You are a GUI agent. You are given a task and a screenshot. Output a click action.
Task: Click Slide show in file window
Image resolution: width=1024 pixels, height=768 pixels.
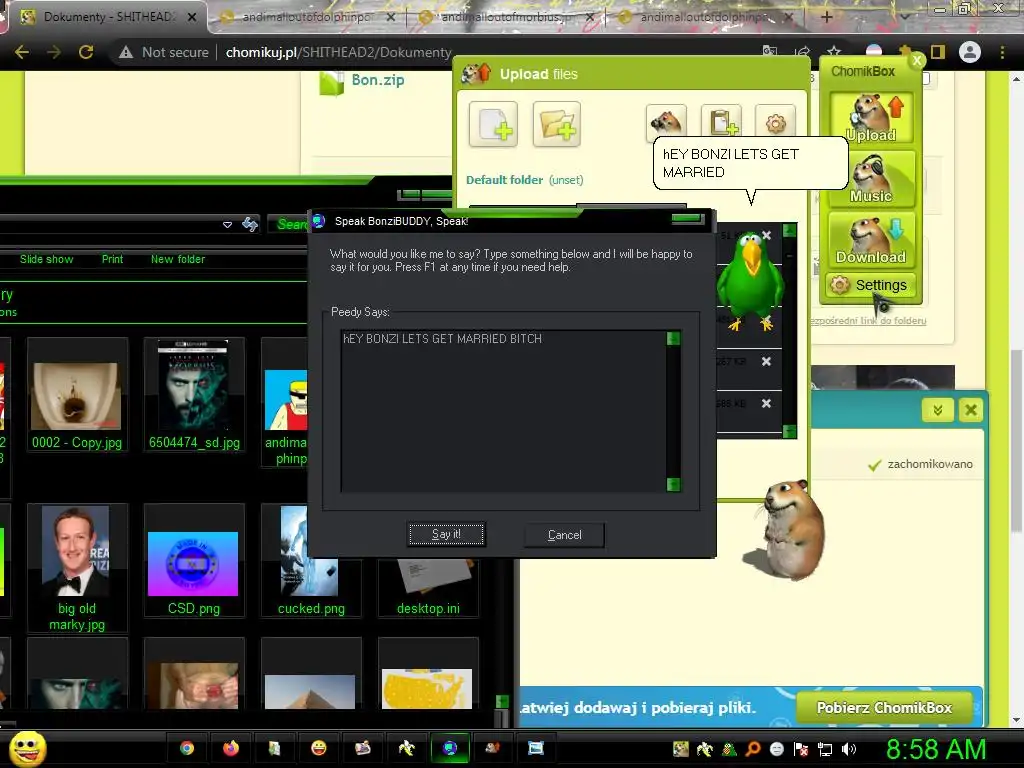(46, 259)
